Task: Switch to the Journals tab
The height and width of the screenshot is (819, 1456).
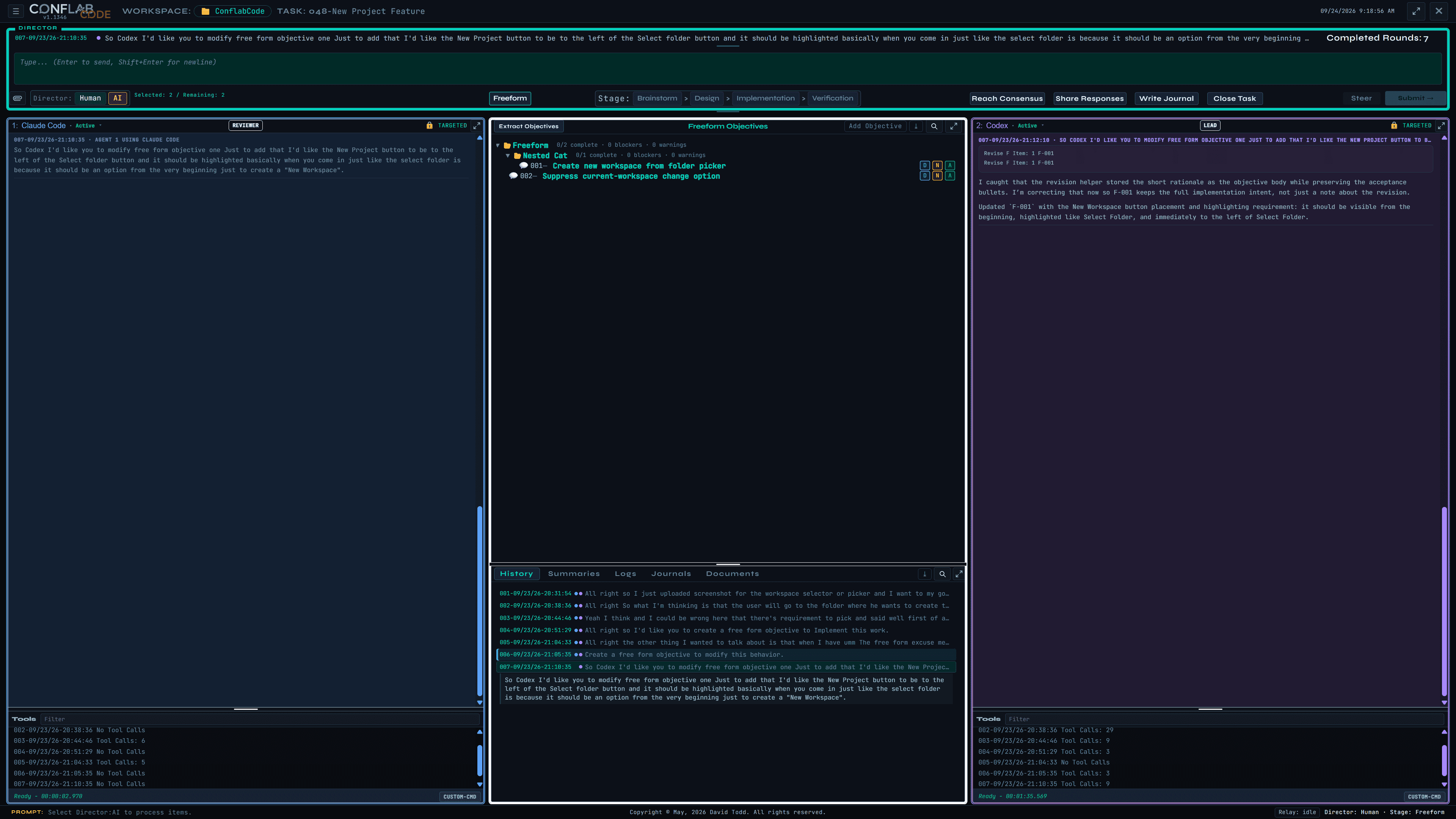Action: click(671, 574)
